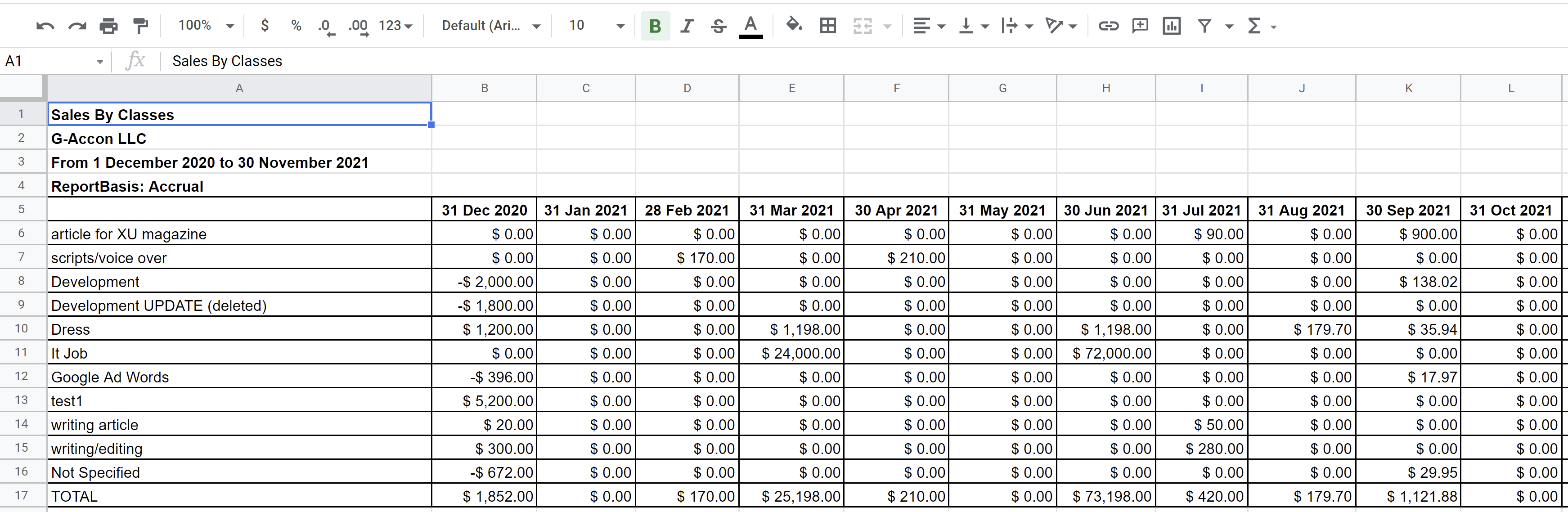Click cell ReportBasis: Accrual
Screen dimensions: 1568x512
click(x=239, y=186)
